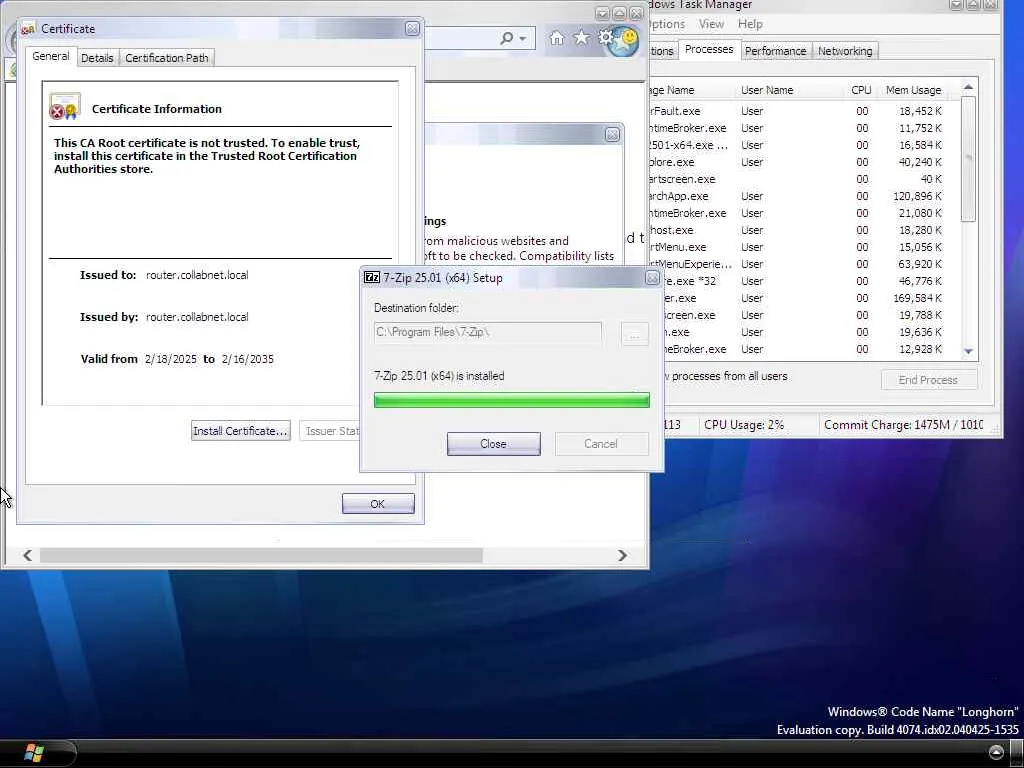1024x768 pixels.
Task: Click the 7-Zip destination folder field
Action: (487, 332)
